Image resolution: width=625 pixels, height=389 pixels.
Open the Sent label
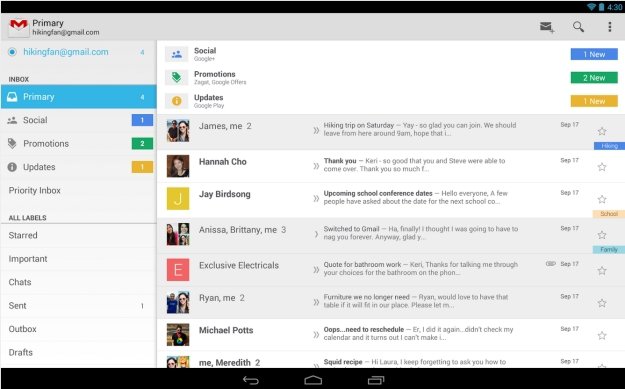[79, 306]
